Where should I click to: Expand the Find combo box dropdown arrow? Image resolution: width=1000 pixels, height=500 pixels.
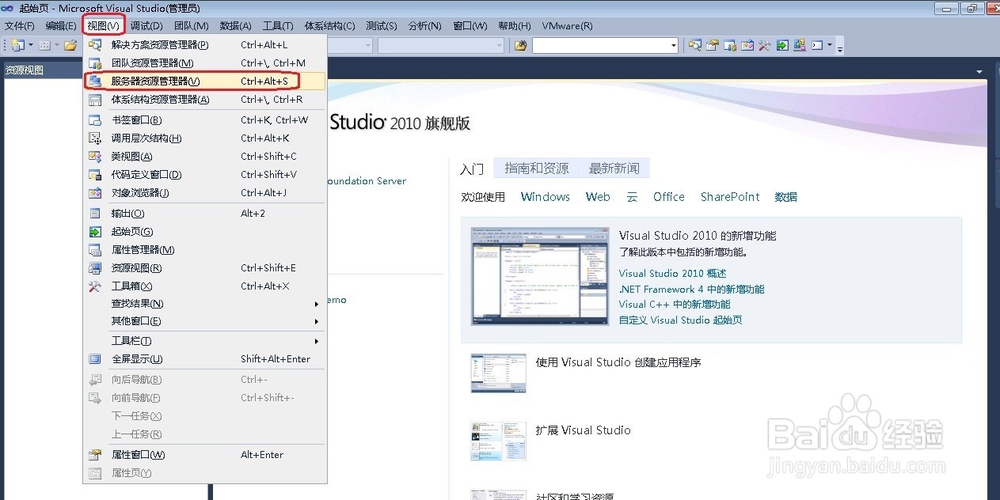click(x=674, y=45)
